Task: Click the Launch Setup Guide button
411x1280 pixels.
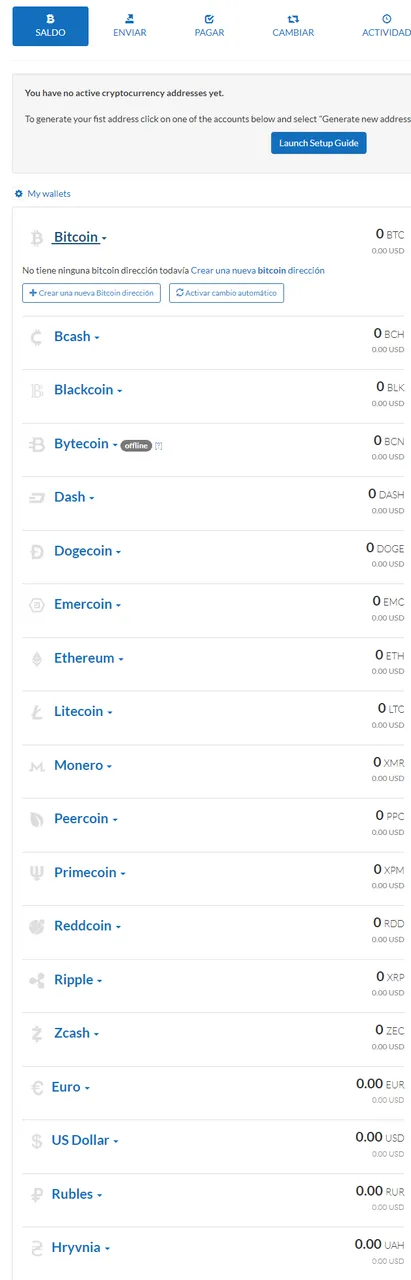Action: (x=319, y=143)
